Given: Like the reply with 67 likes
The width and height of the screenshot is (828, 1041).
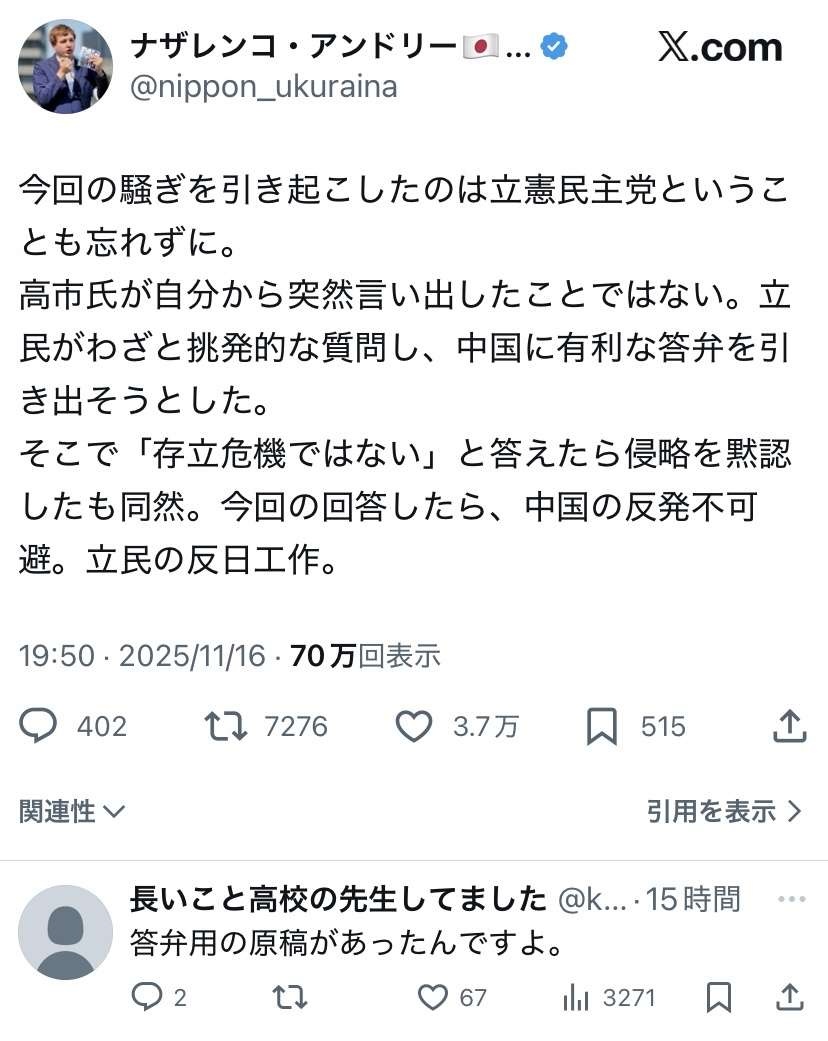Looking at the screenshot, I should [x=432, y=996].
